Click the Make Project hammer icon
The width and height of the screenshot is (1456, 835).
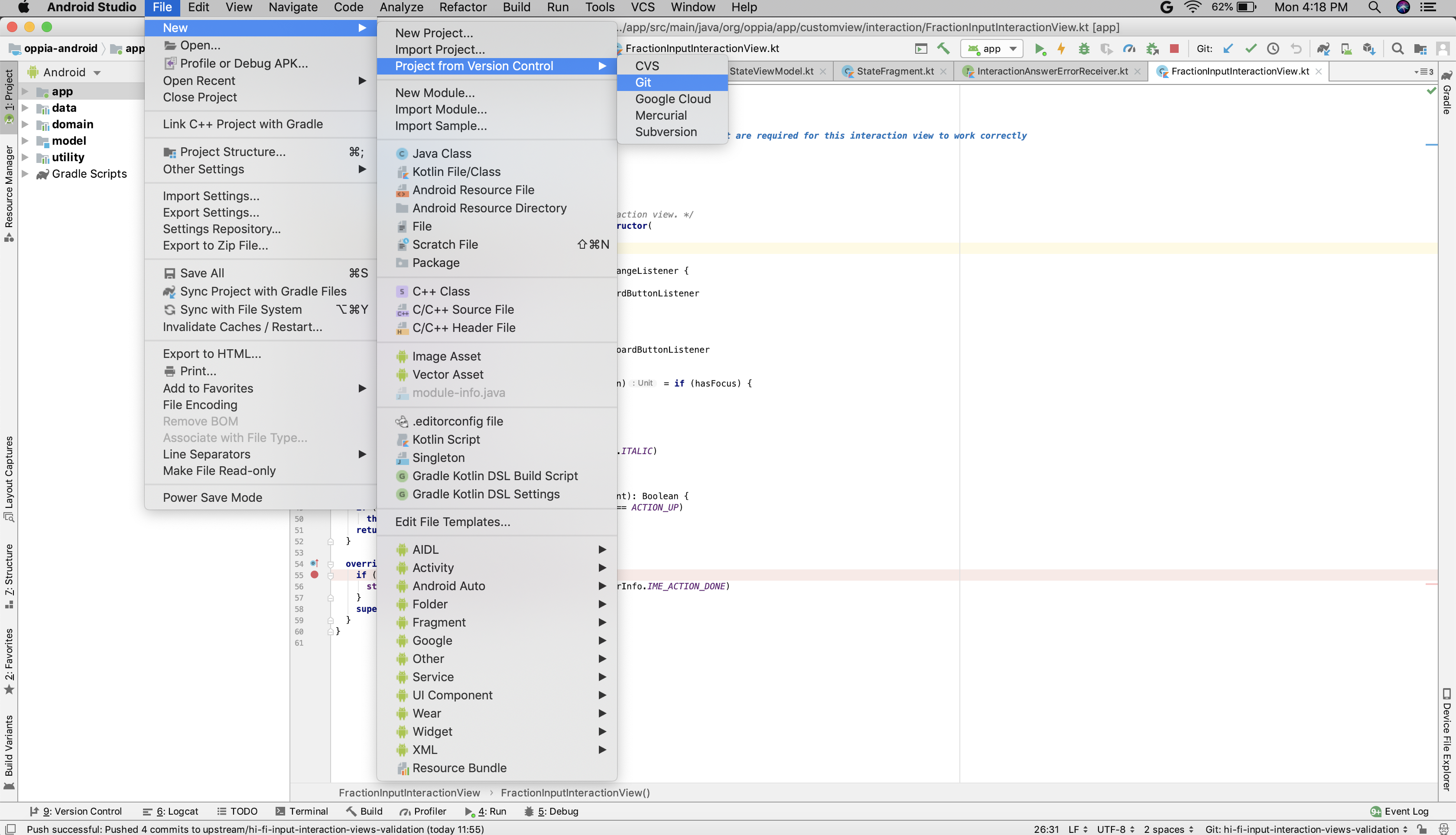click(x=943, y=49)
